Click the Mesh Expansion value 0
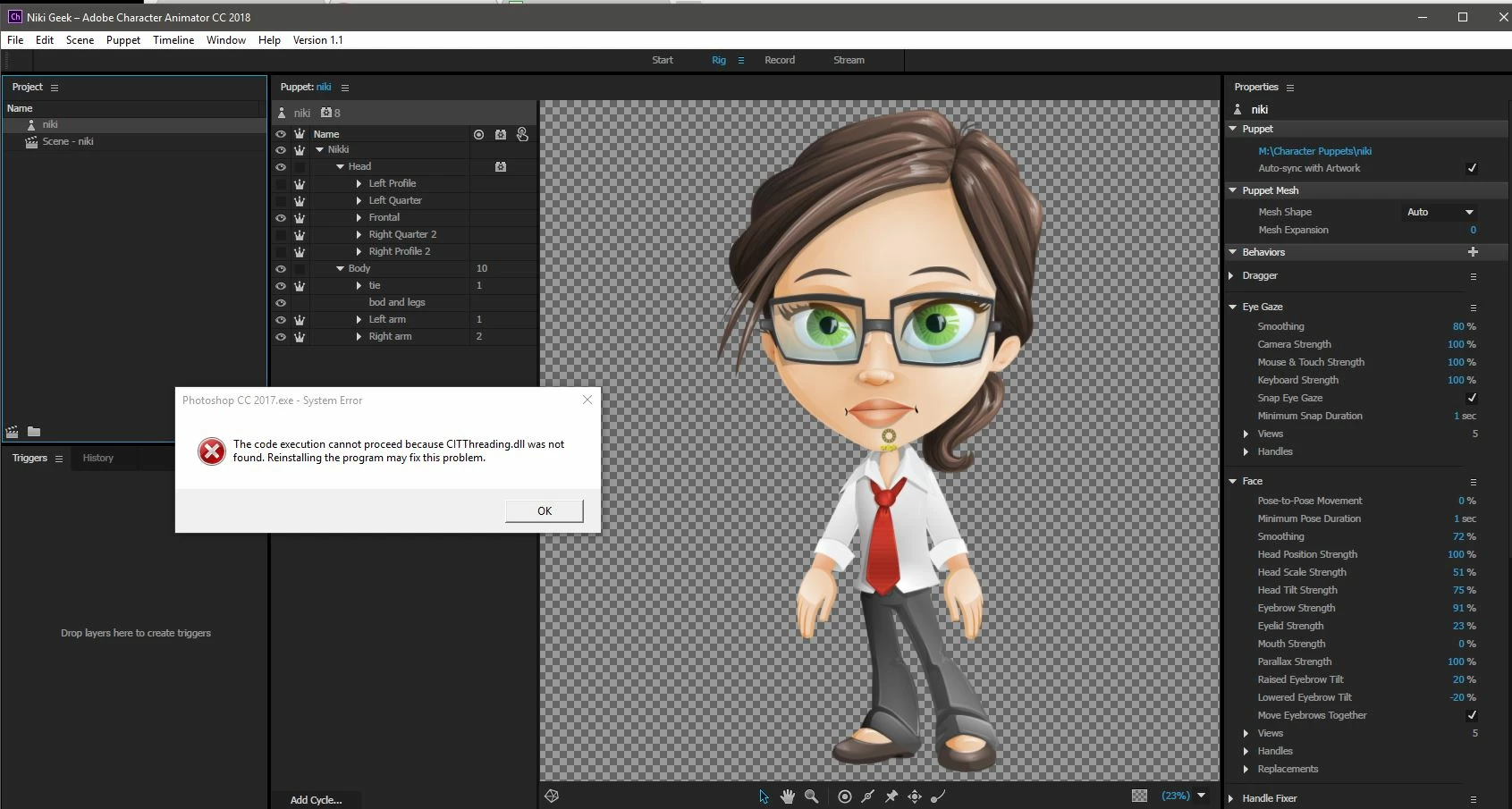This screenshot has height=809, width=1512. tap(1474, 230)
